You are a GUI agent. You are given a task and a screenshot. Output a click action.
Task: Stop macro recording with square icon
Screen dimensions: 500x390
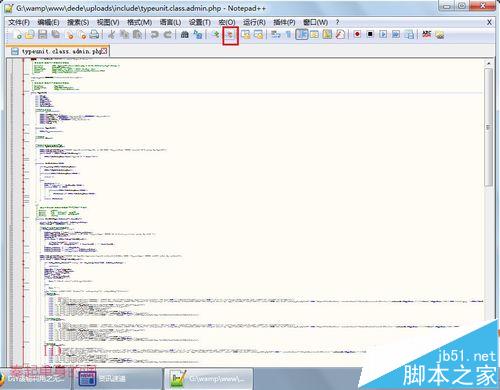[370, 34]
